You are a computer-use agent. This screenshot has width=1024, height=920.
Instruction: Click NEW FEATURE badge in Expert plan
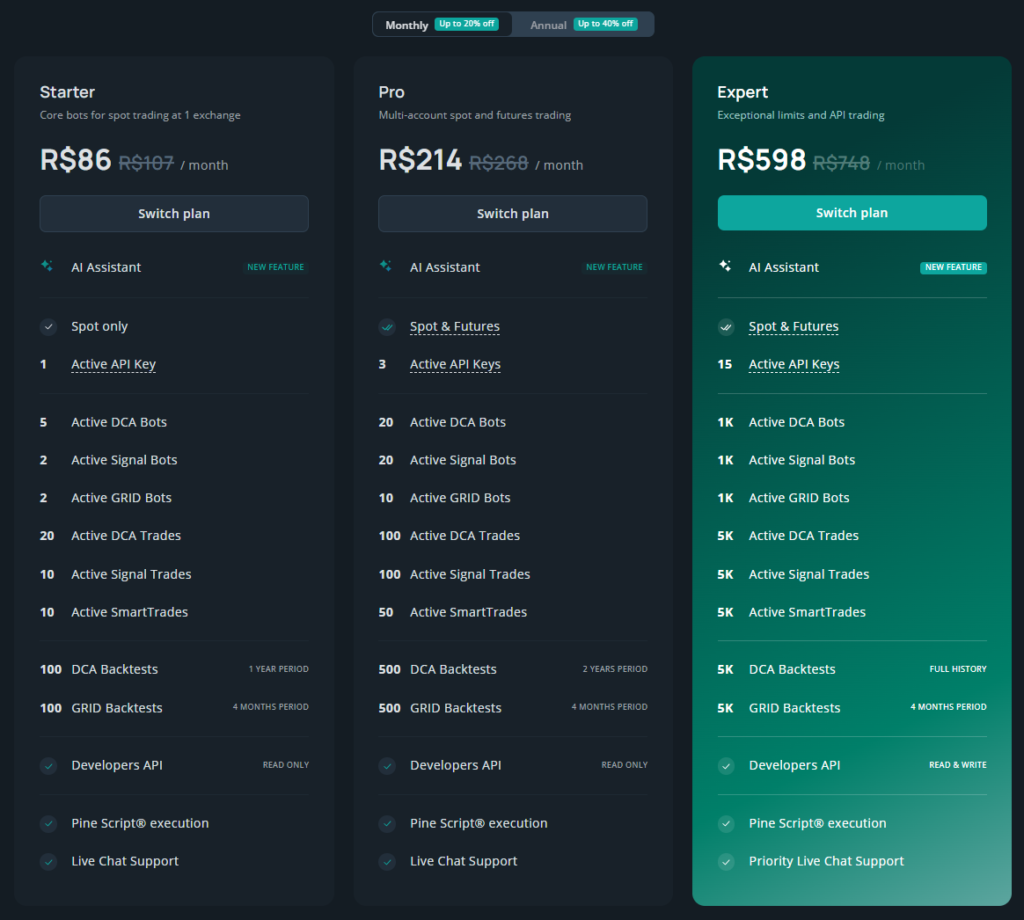[953, 267]
